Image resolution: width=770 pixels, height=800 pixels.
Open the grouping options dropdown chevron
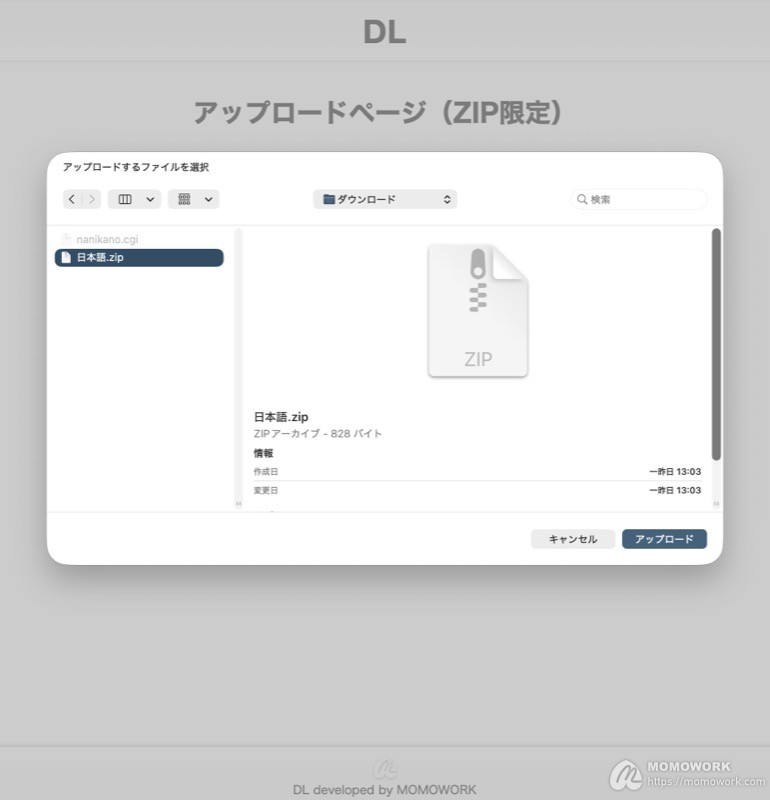pos(209,199)
